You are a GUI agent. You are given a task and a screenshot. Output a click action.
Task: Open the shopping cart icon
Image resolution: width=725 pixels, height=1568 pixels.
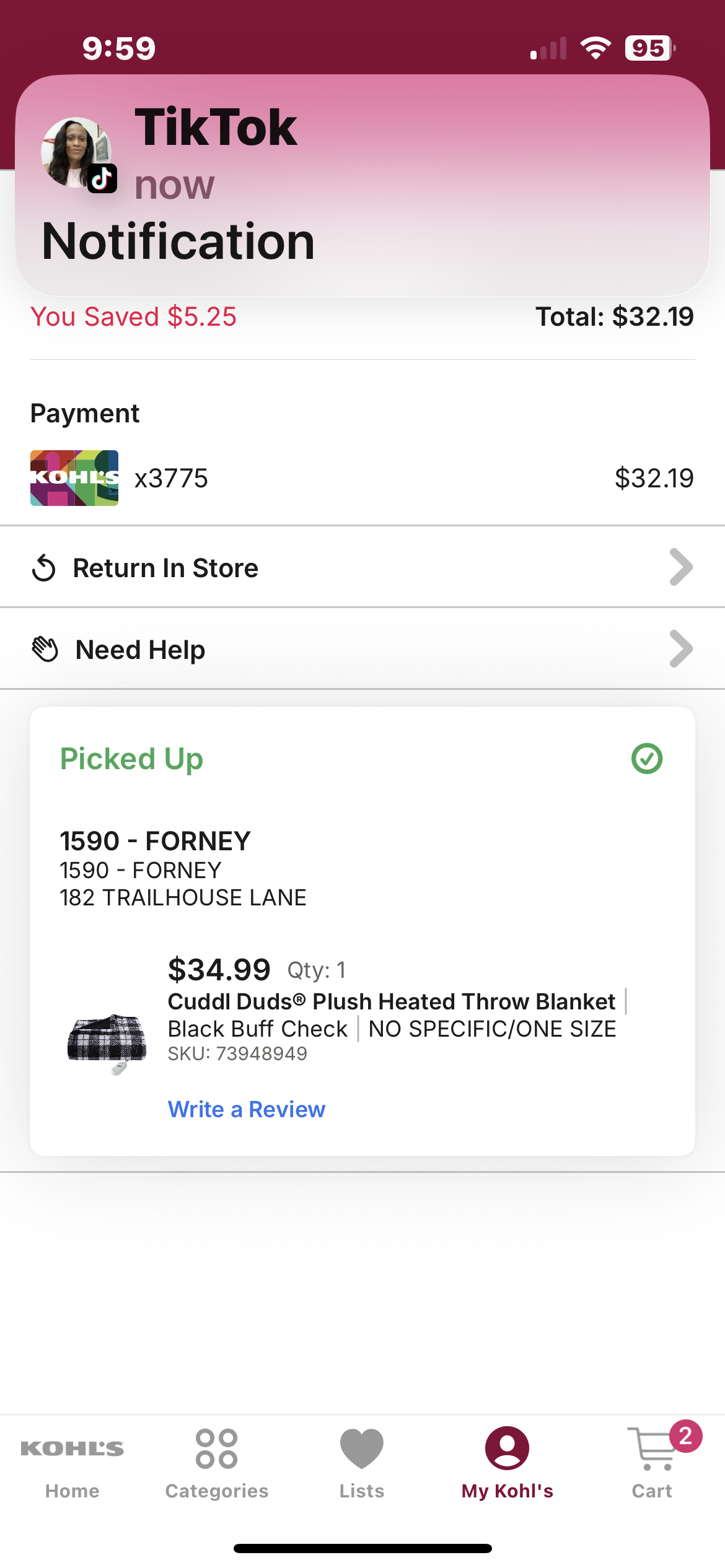(651, 1449)
